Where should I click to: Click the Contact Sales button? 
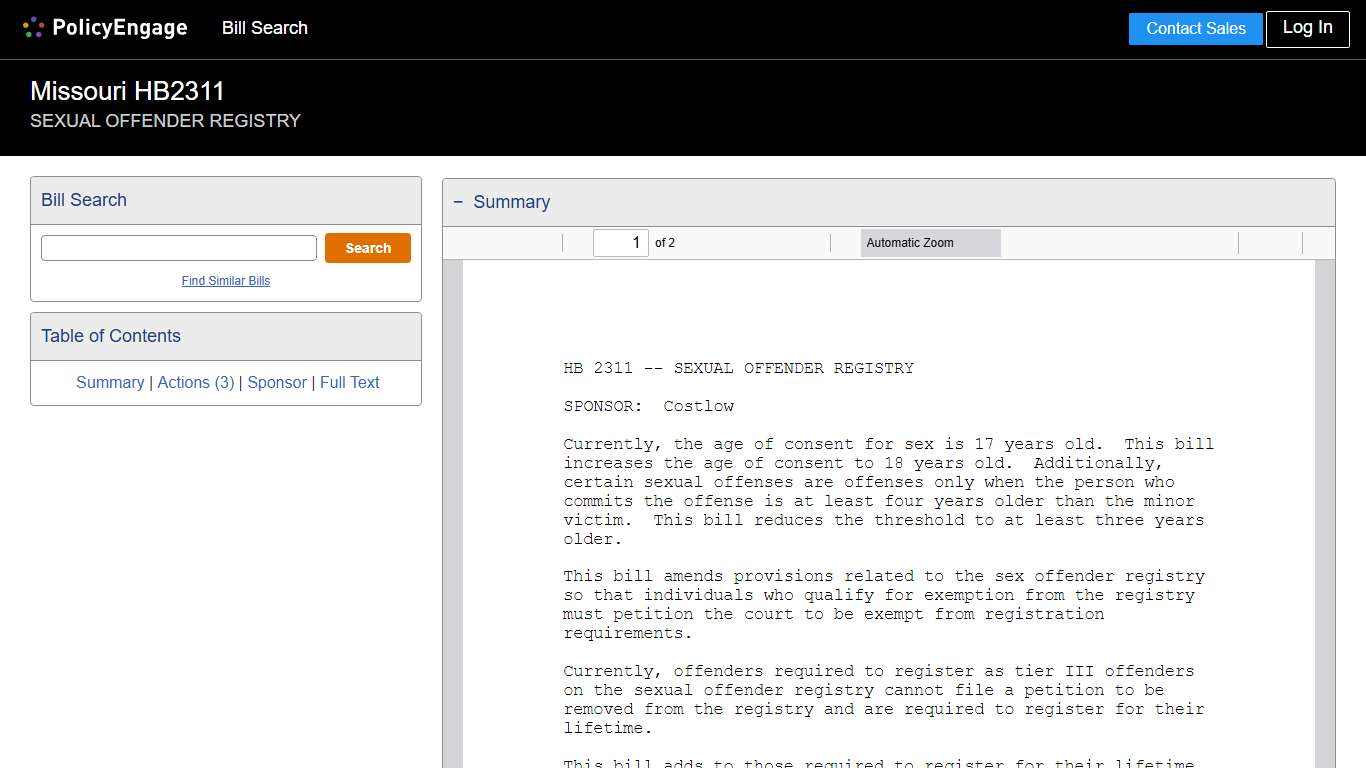click(x=1195, y=28)
